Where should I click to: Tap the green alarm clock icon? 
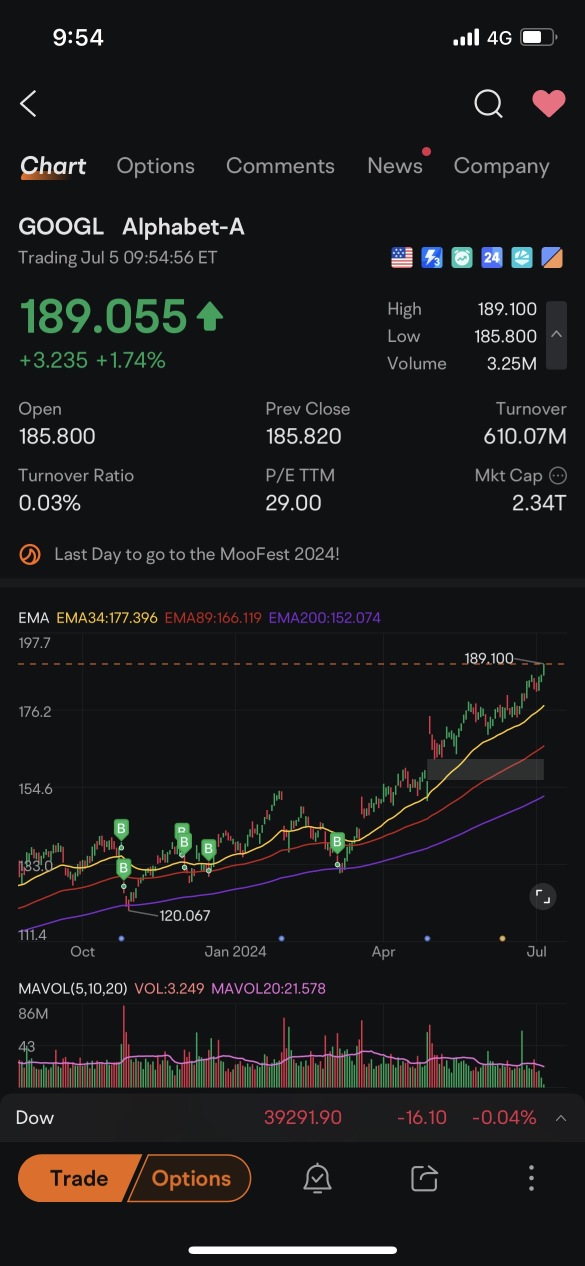[x=461, y=258]
